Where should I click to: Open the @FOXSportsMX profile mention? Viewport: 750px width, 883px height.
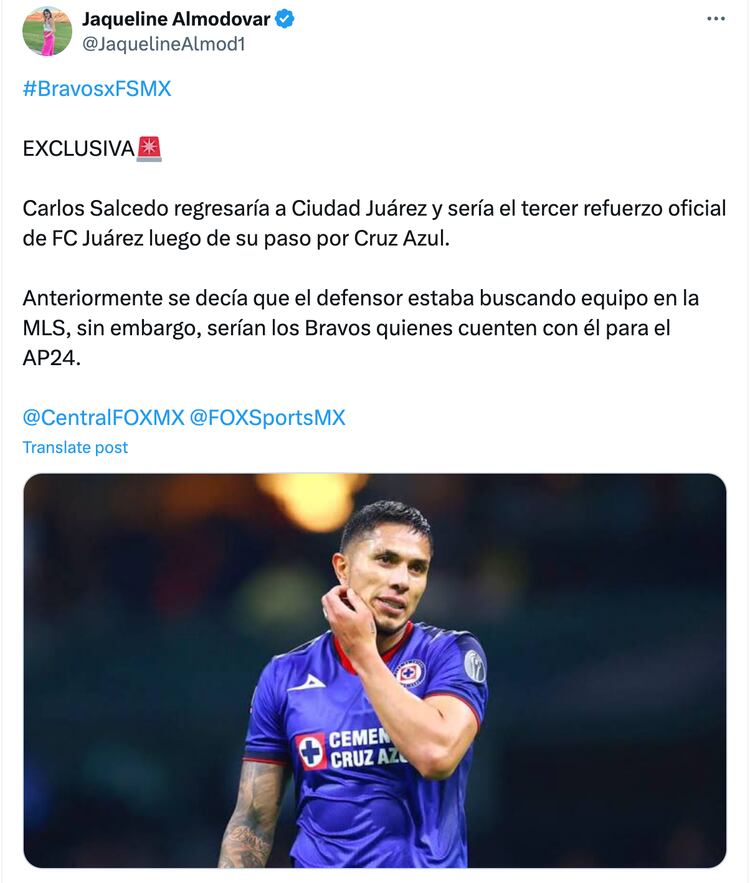267,417
